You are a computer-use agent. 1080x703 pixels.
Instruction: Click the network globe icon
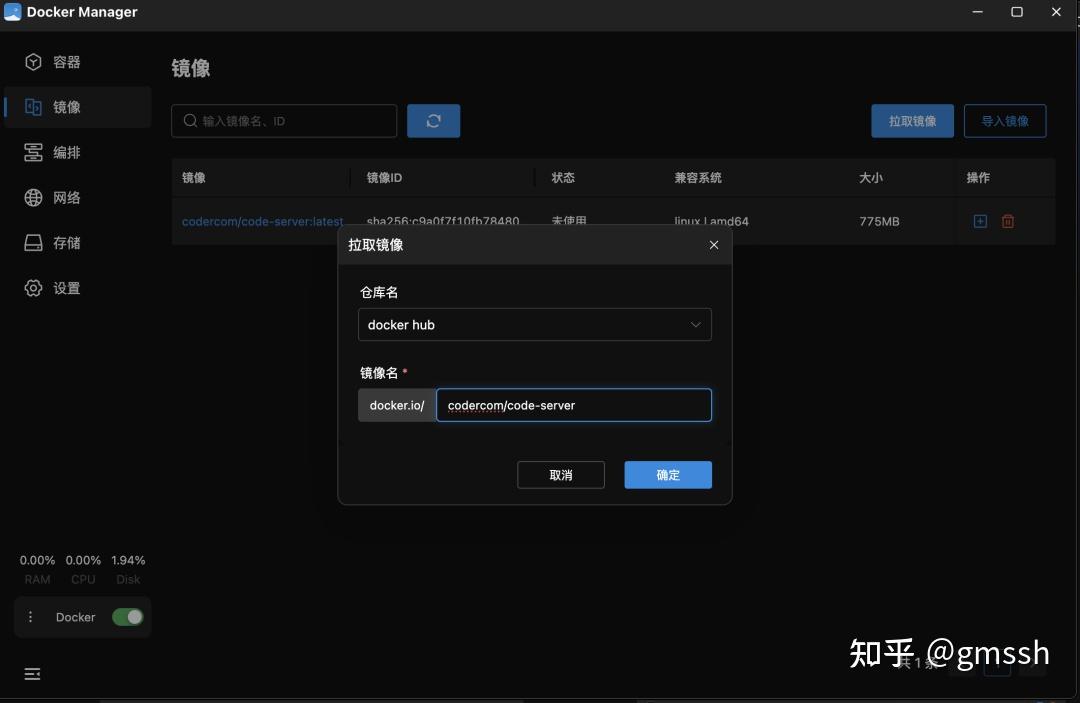33,198
